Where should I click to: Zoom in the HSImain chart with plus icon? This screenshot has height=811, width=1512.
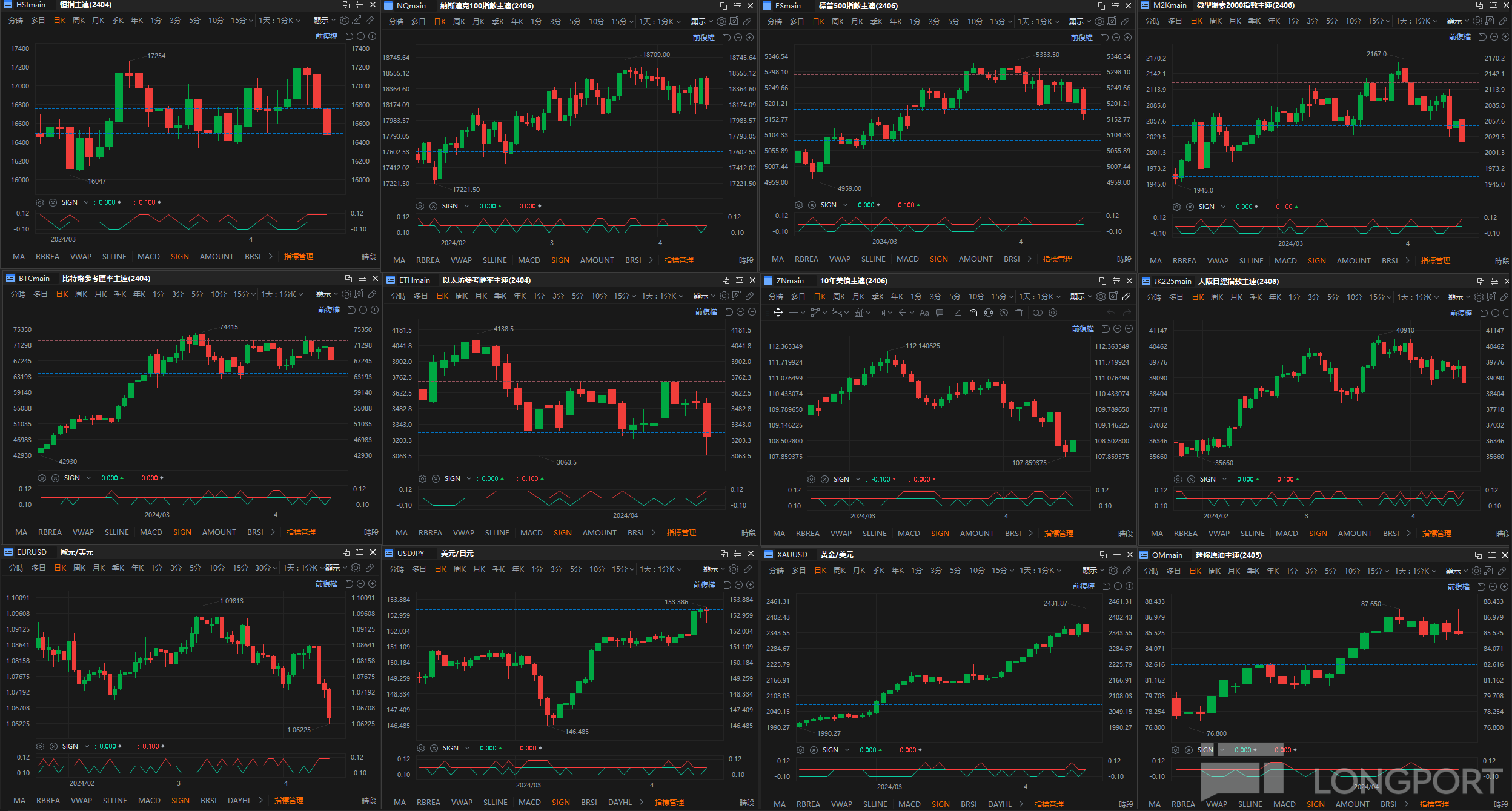(x=373, y=36)
